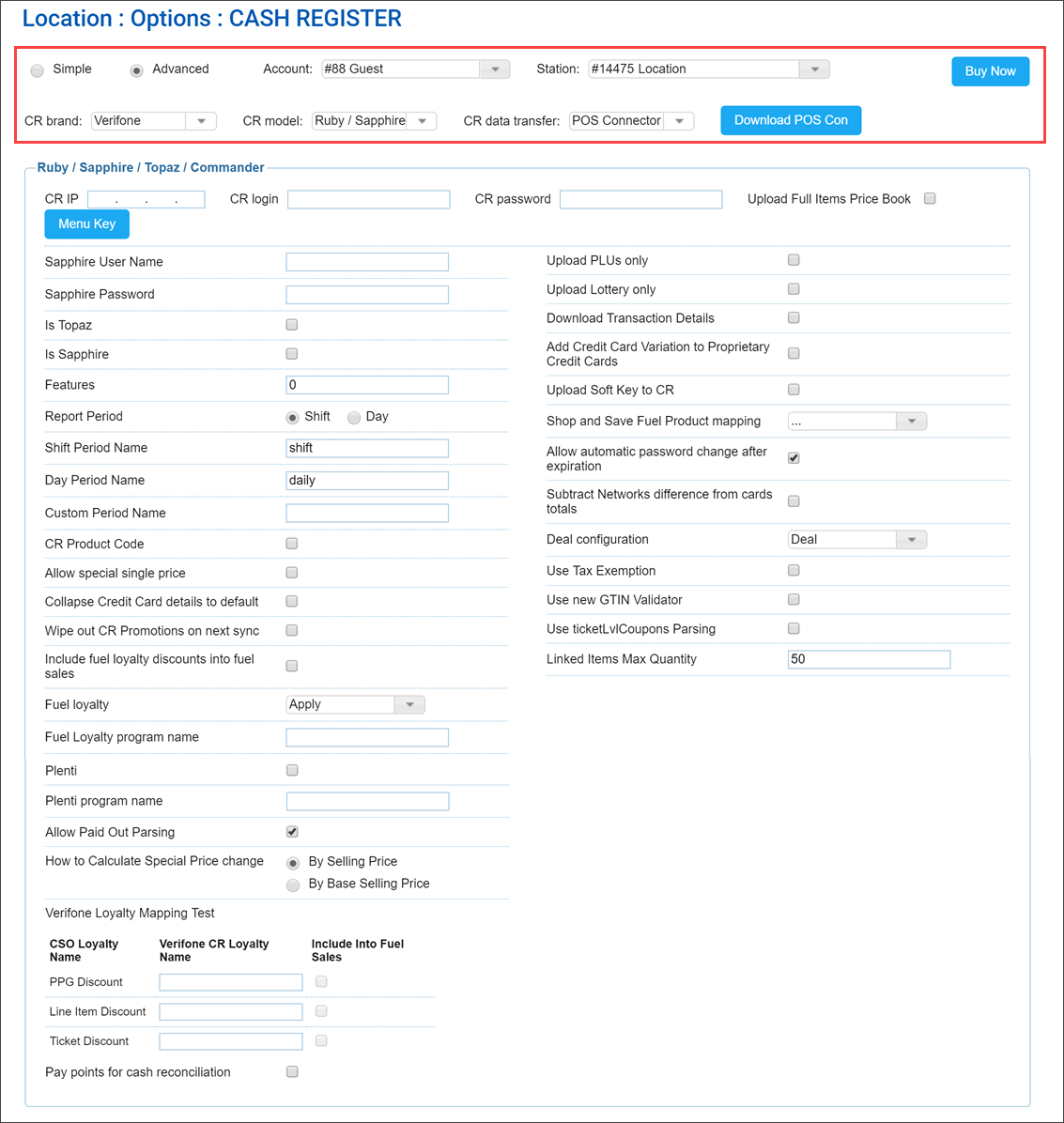This screenshot has width=1064, height=1123.
Task: Check Allow special single price
Action: click(292, 572)
